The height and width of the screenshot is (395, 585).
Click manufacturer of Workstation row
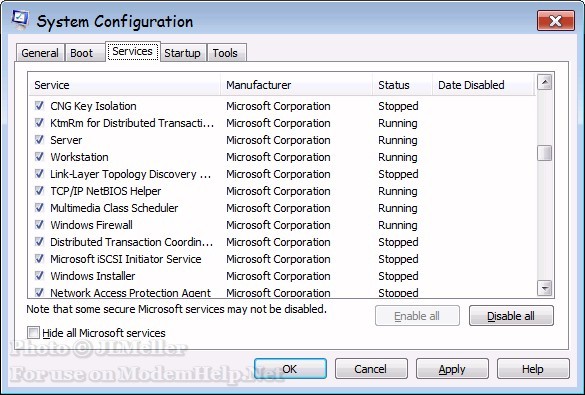[x=278, y=157]
